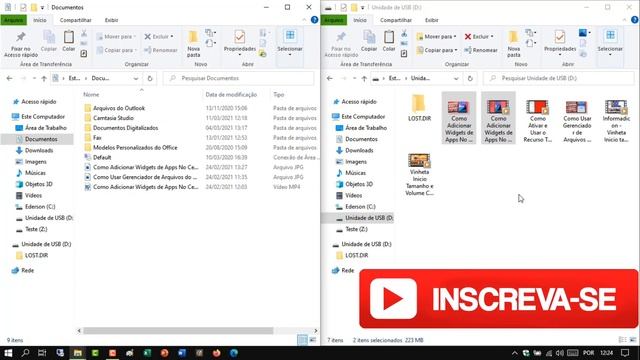Go up one level in Documentos window

pos(44,78)
